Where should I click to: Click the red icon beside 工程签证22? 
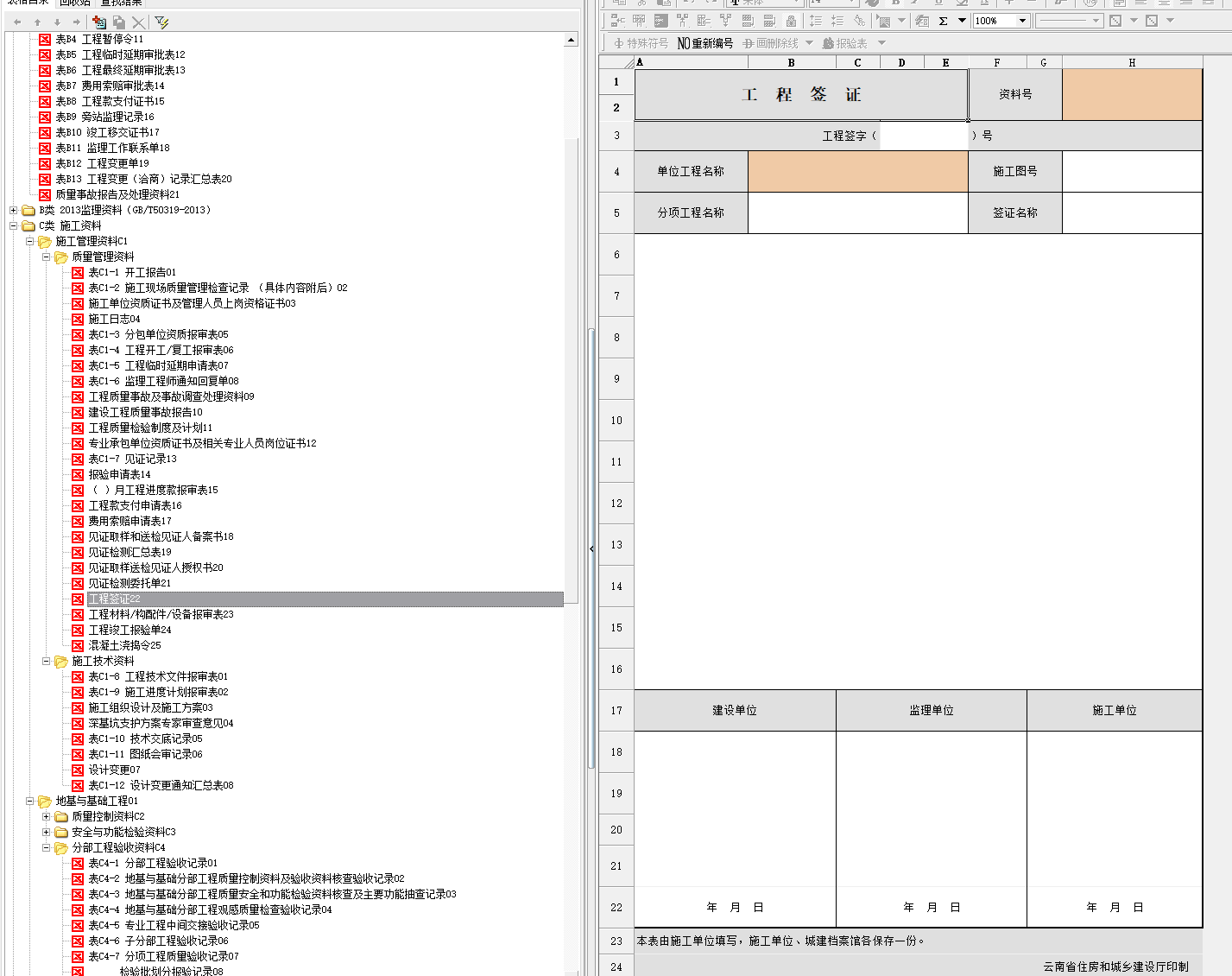78,599
